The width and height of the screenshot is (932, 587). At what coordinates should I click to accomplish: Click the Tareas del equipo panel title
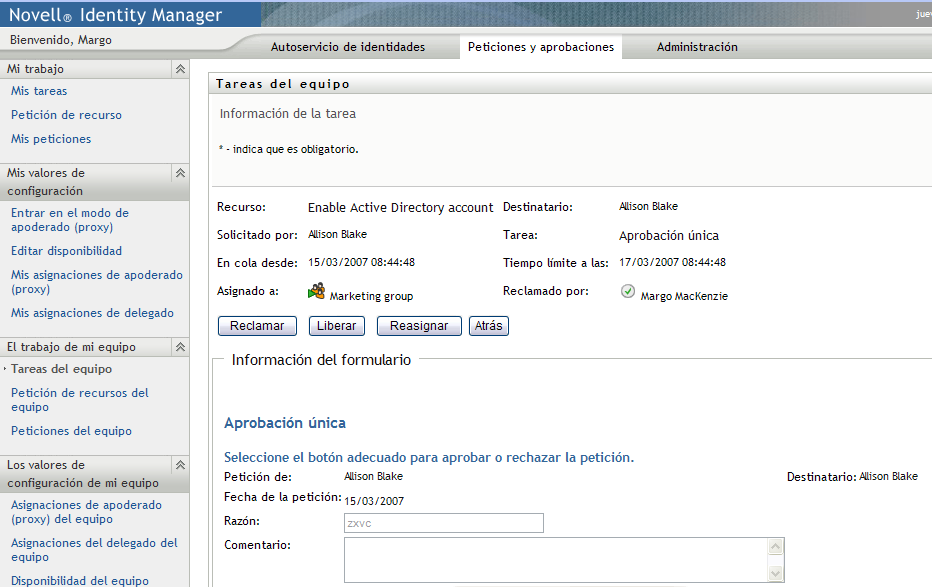[x=283, y=84]
